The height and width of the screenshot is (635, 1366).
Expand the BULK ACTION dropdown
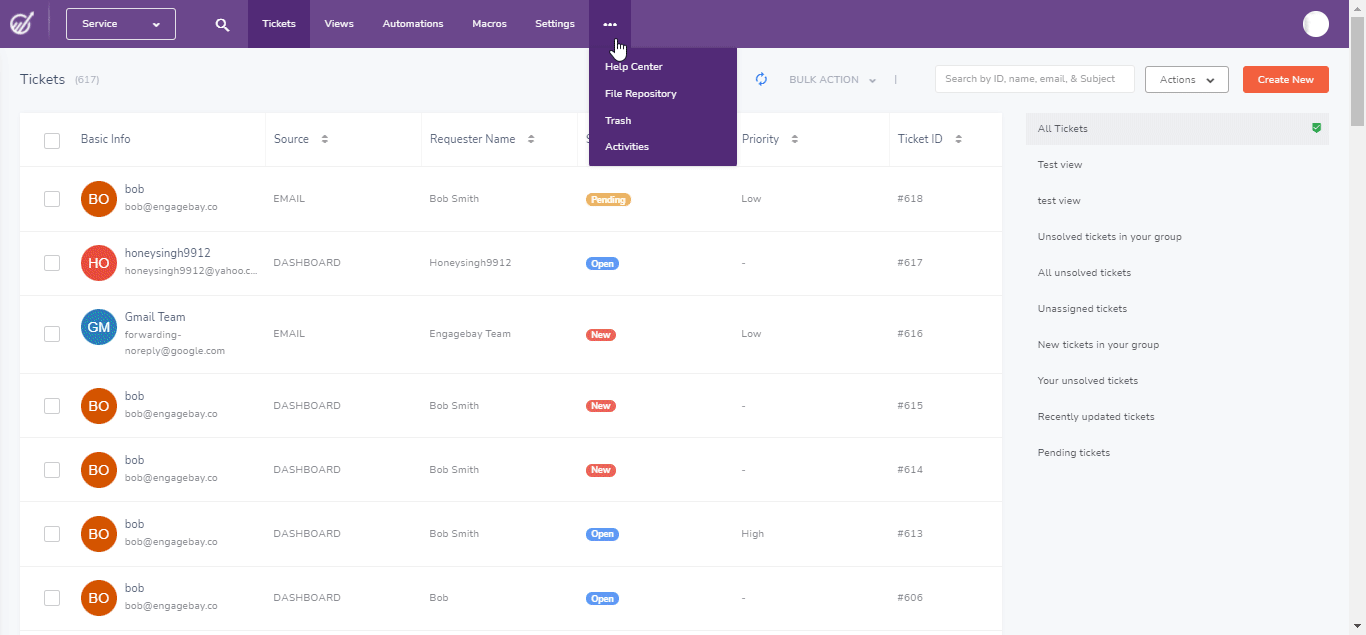click(x=833, y=80)
